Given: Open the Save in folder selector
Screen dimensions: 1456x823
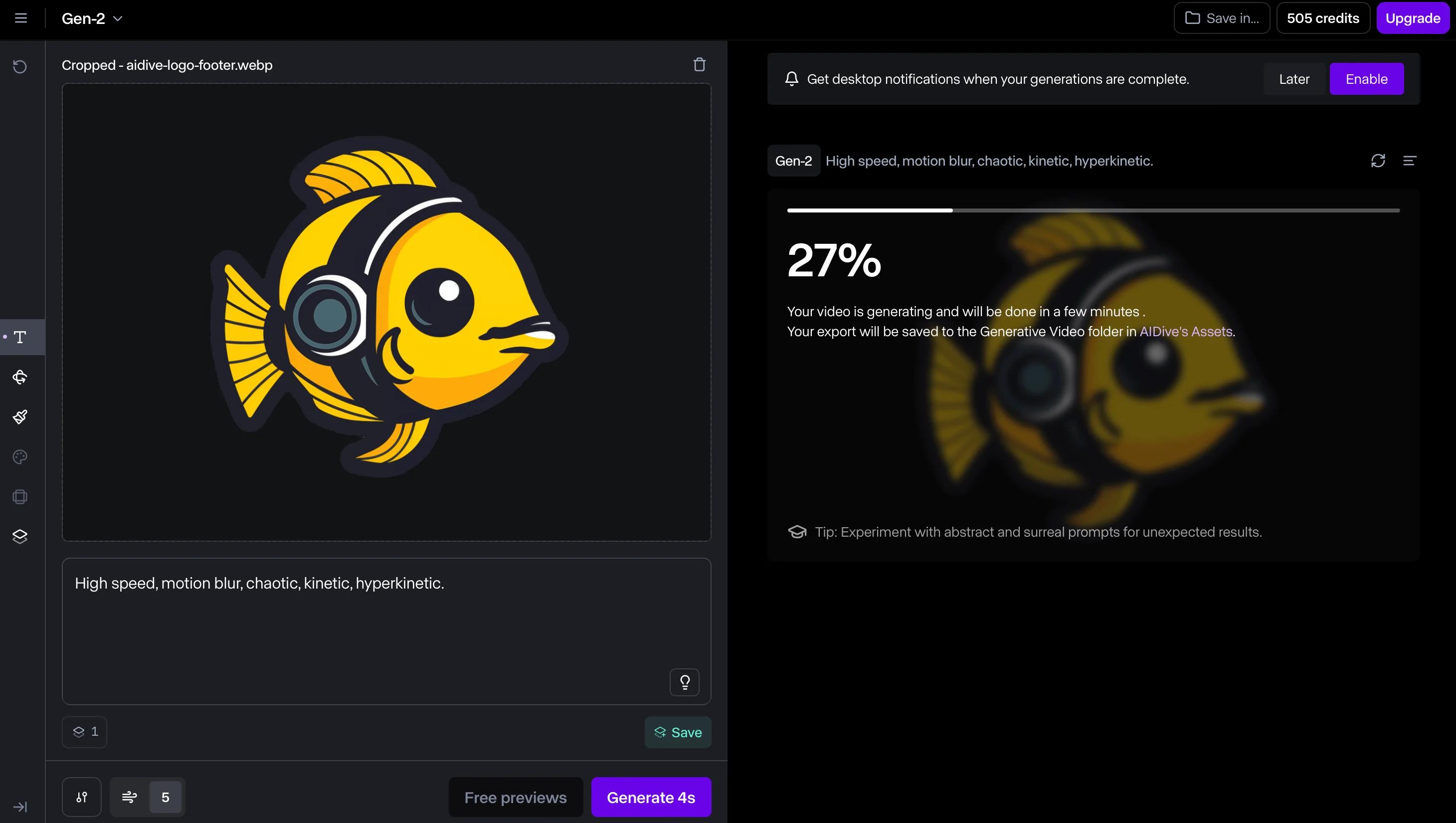Looking at the screenshot, I should click(x=1222, y=18).
